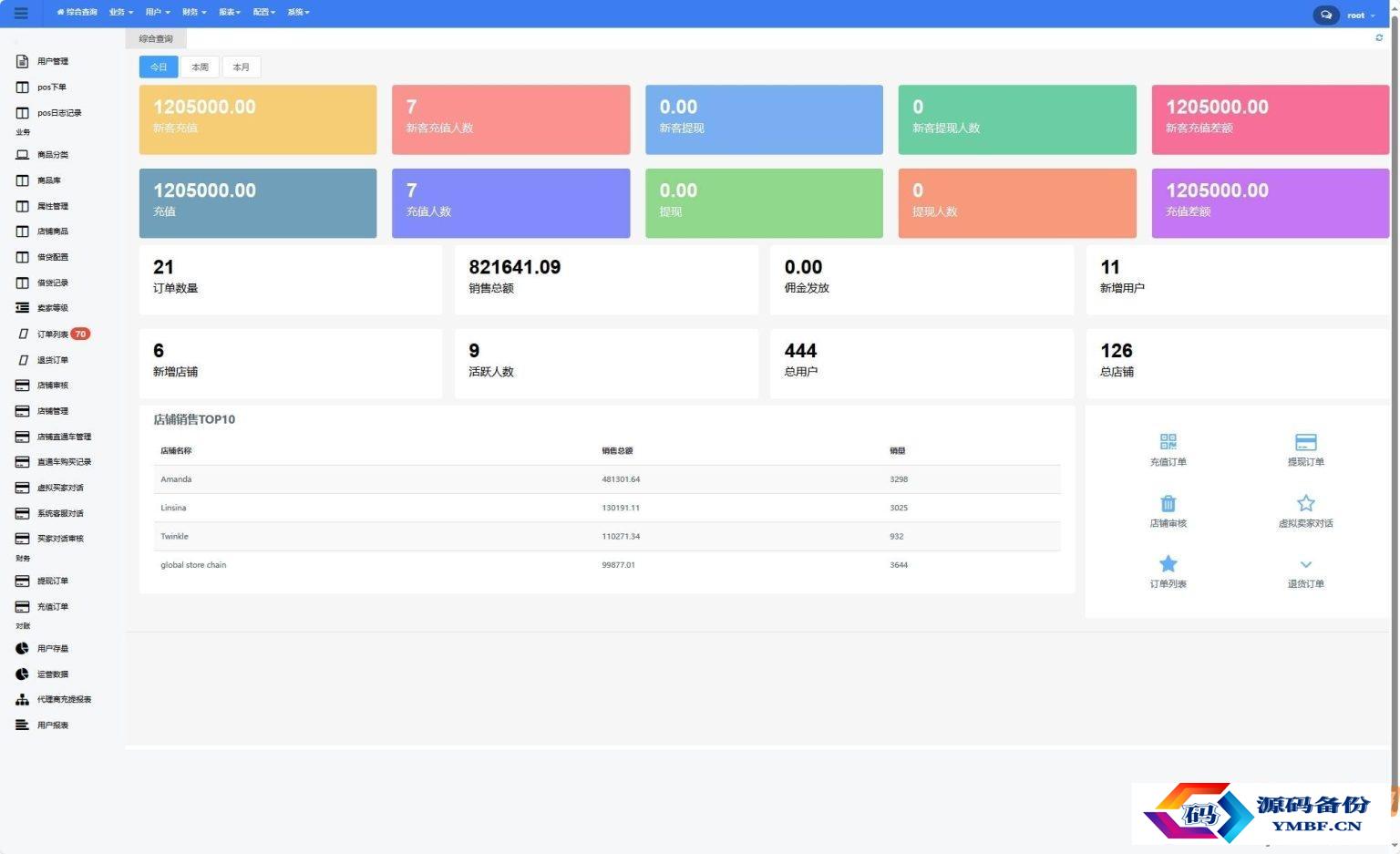Click the 虚拟卖家对话 star outline shortcut
The height and width of the screenshot is (854, 1400).
click(1305, 503)
